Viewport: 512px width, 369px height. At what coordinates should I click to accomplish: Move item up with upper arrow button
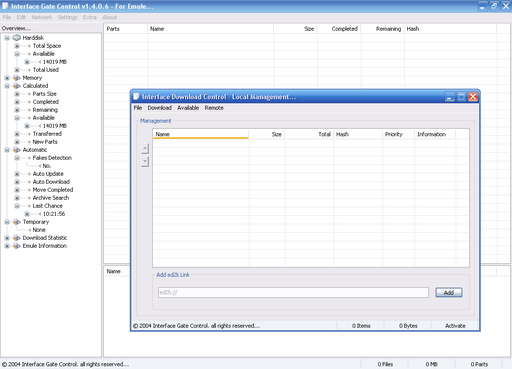145,148
